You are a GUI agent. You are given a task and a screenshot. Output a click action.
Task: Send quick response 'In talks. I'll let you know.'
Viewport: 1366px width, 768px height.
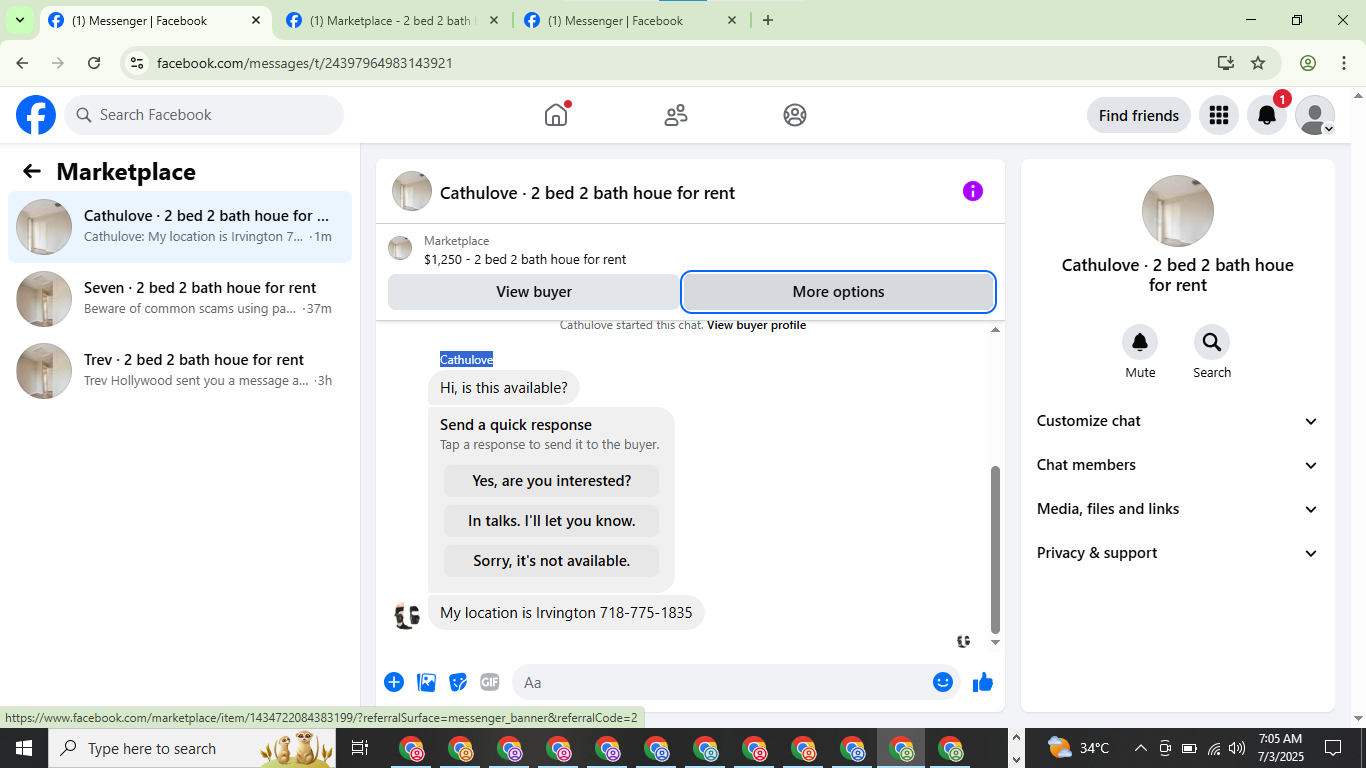[552, 521]
